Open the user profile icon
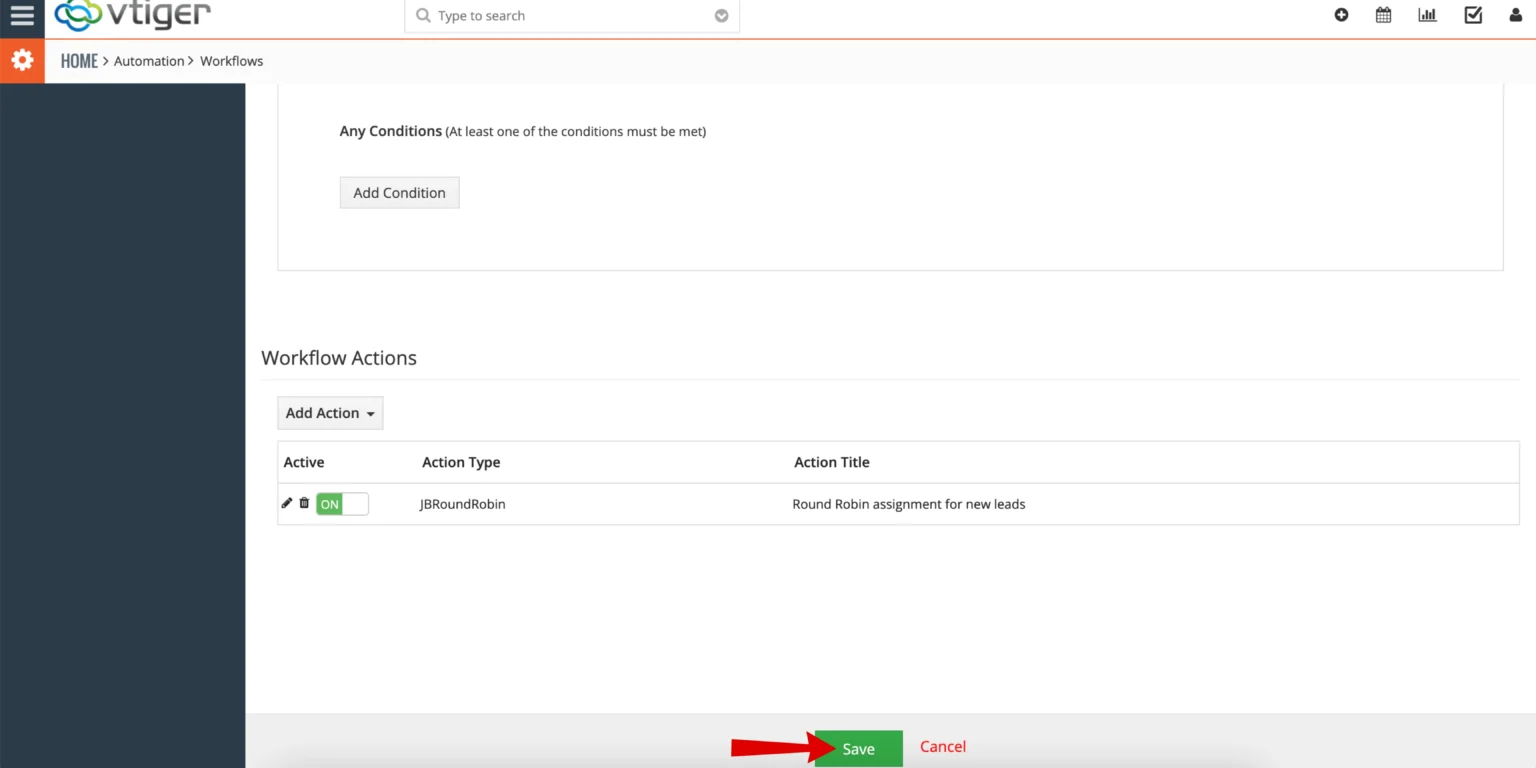Viewport: 1536px width, 768px height. pos(1515,15)
